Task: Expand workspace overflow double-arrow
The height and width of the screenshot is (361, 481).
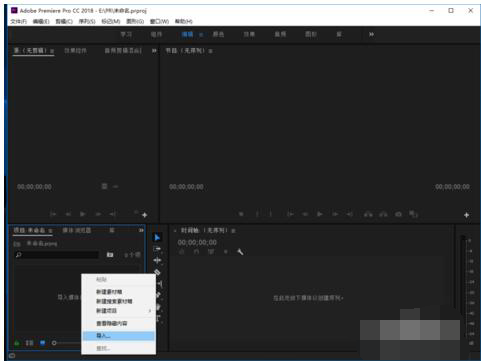Action: click(371, 34)
